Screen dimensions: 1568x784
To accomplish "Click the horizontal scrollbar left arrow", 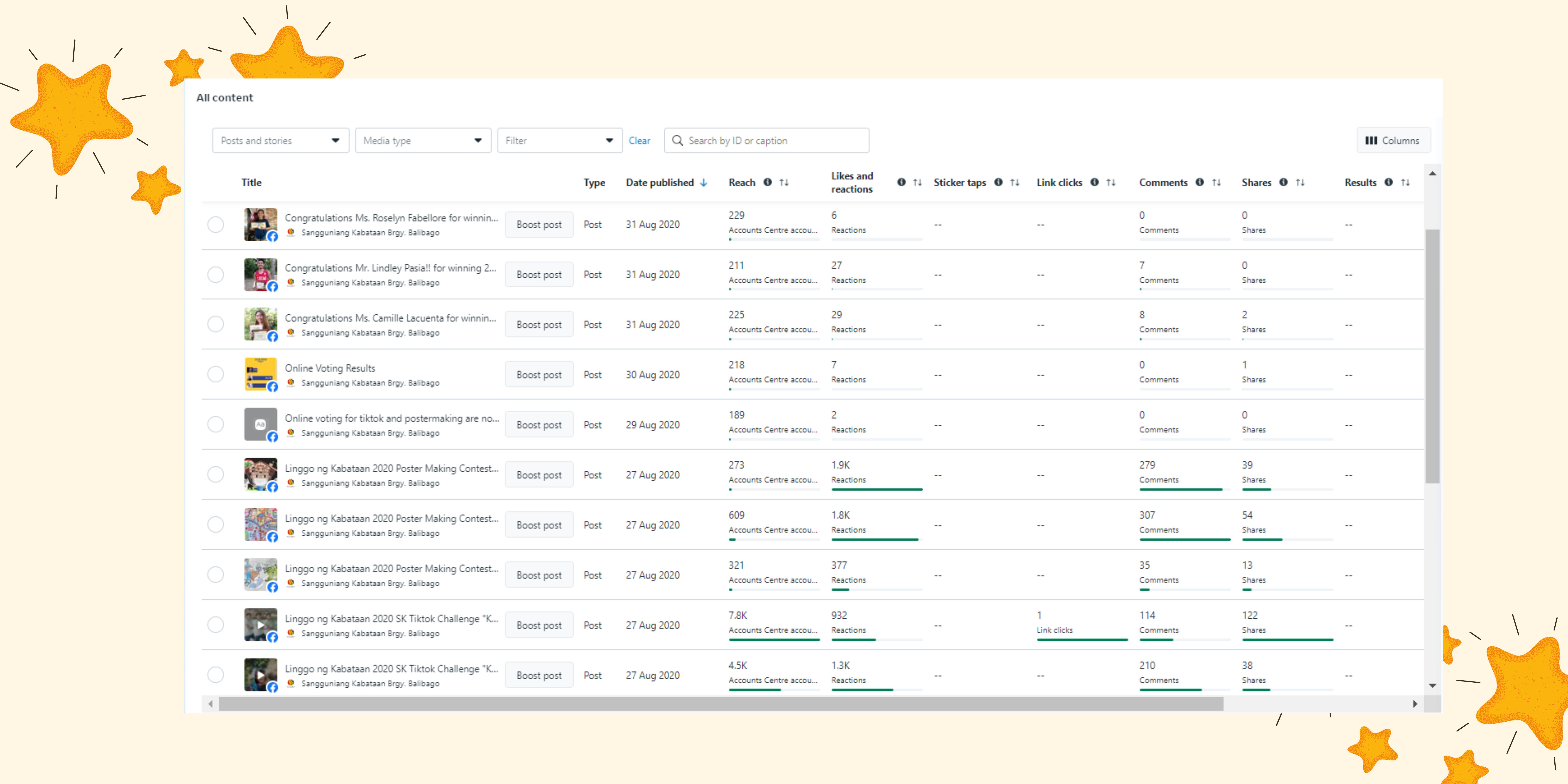I will (211, 704).
